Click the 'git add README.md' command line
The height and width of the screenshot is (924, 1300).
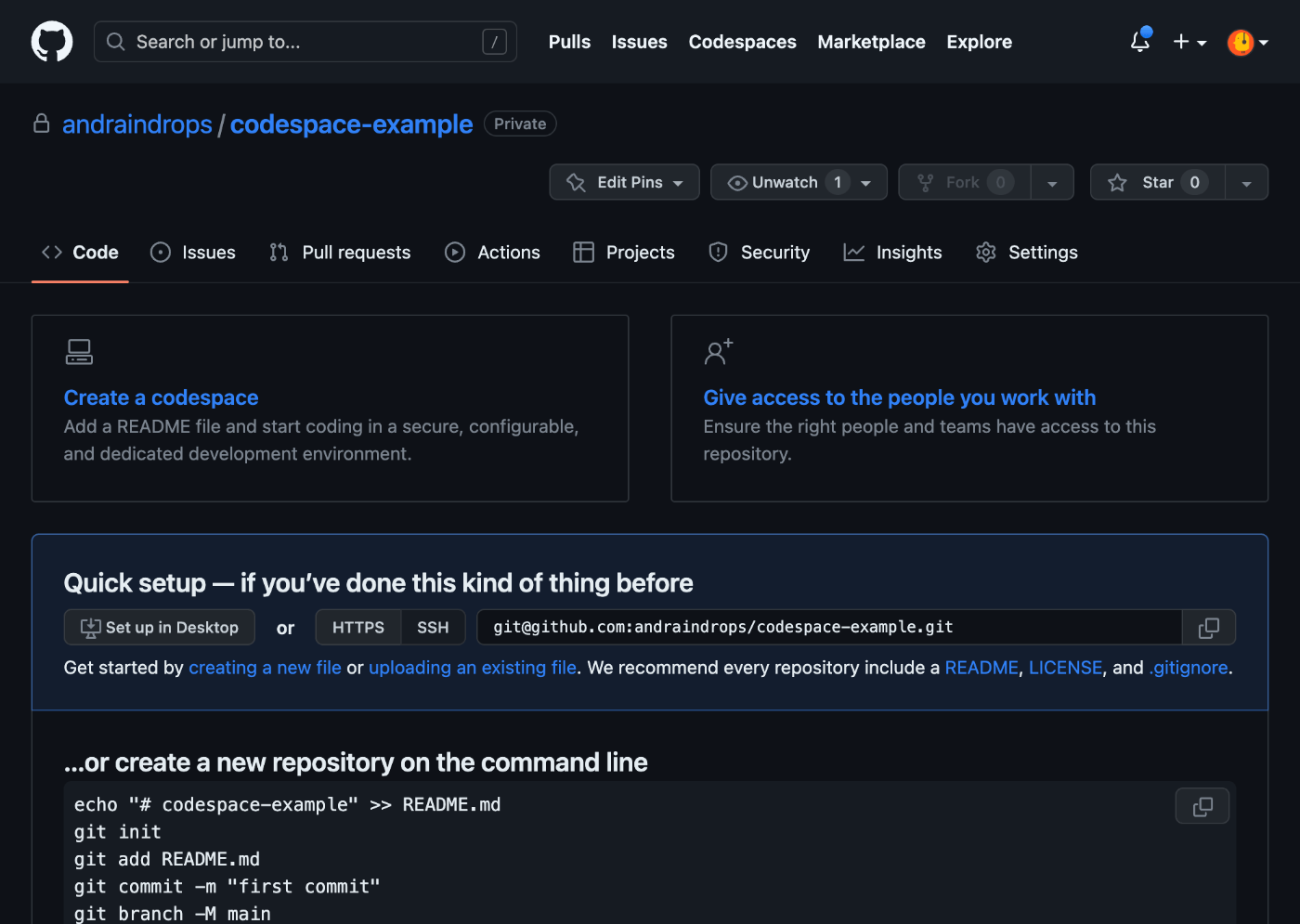point(167,859)
